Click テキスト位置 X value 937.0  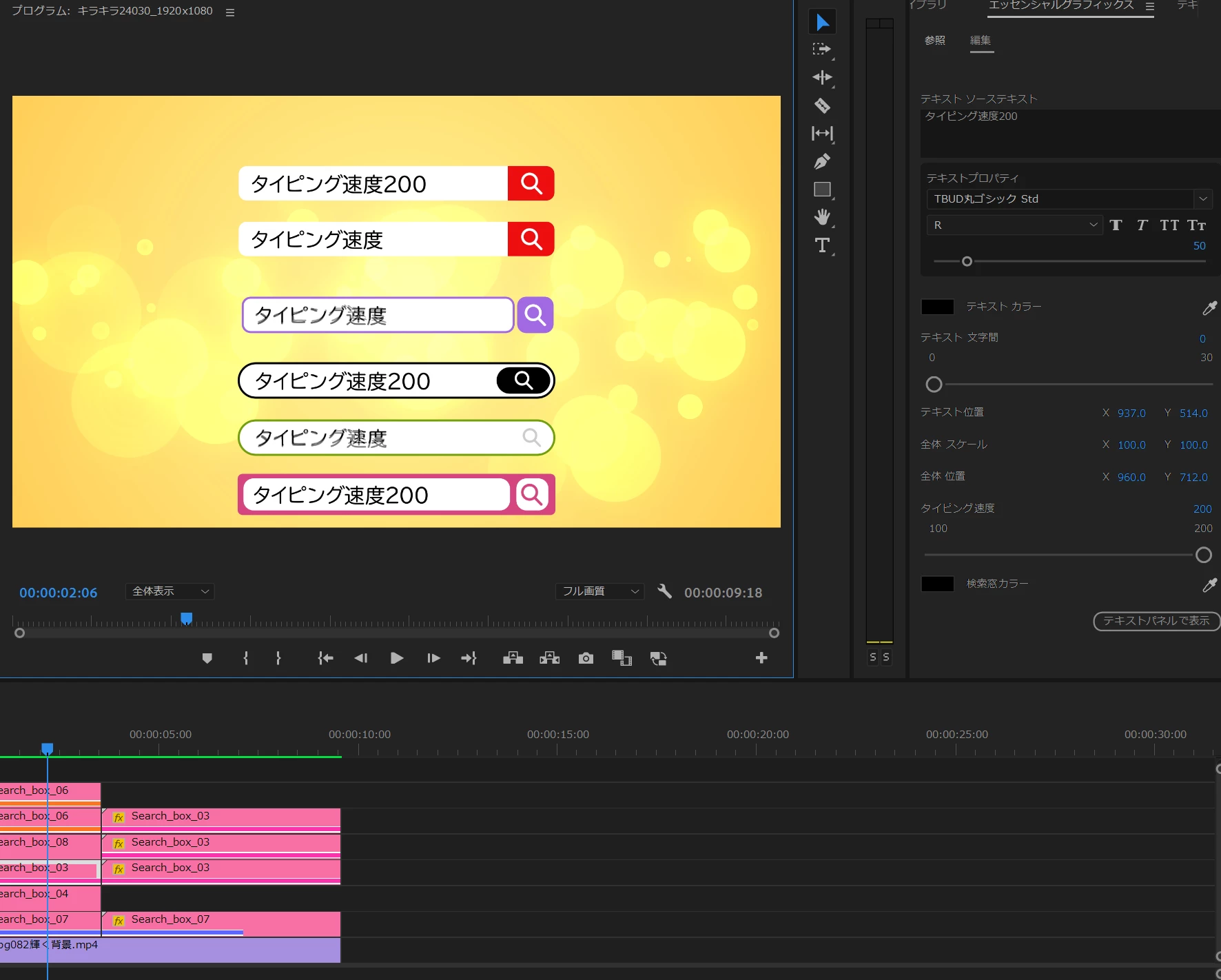[x=1131, y=413]
